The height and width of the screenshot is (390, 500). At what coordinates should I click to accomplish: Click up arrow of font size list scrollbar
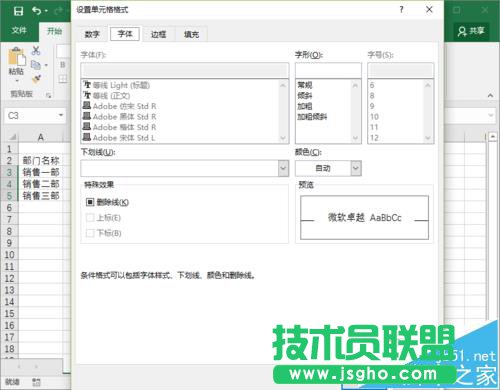[x=428, y=85]
